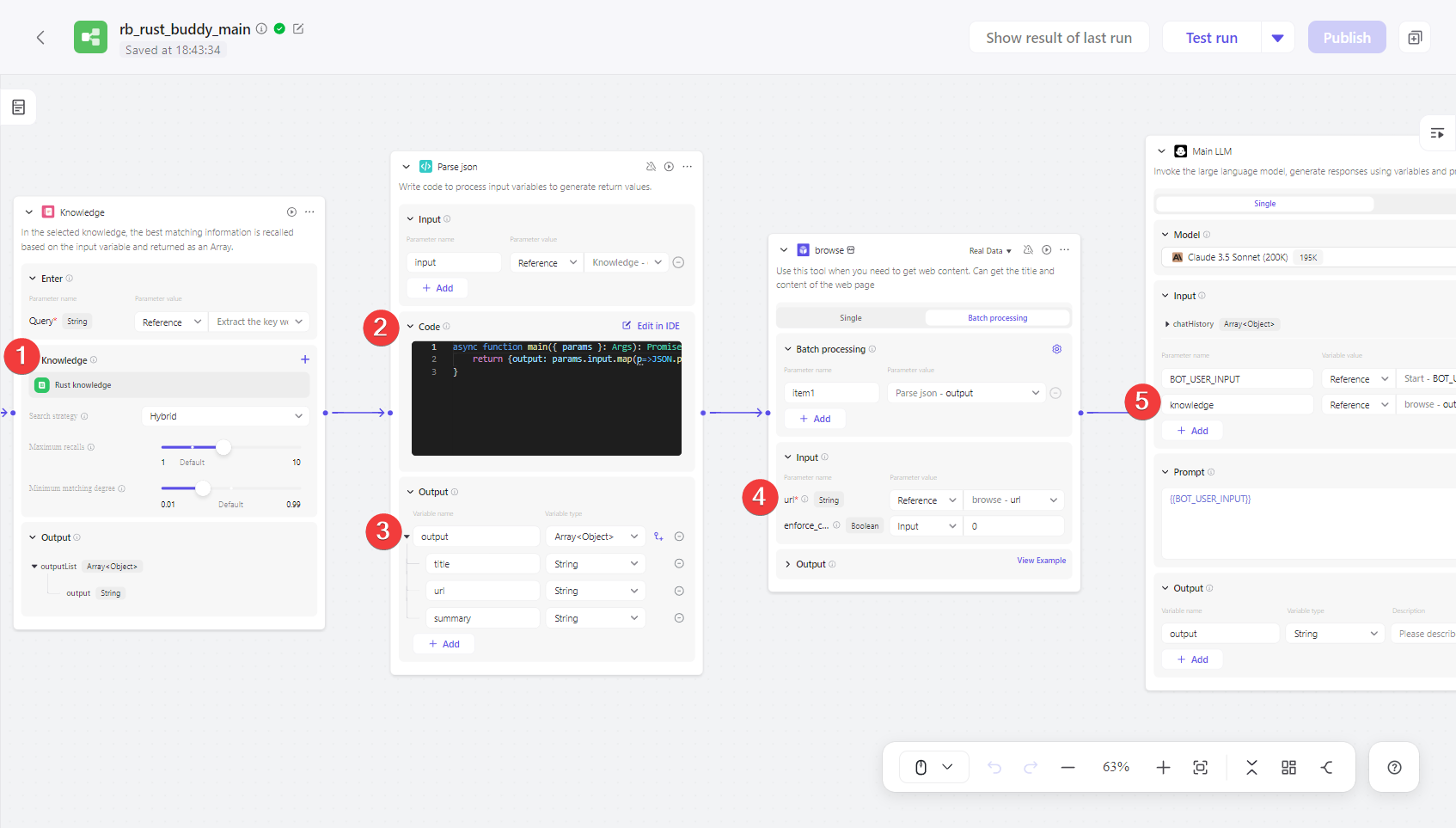Open the help icon at the bottom right
This screenshot has width=1456, height=828.
click(1393, 766)
